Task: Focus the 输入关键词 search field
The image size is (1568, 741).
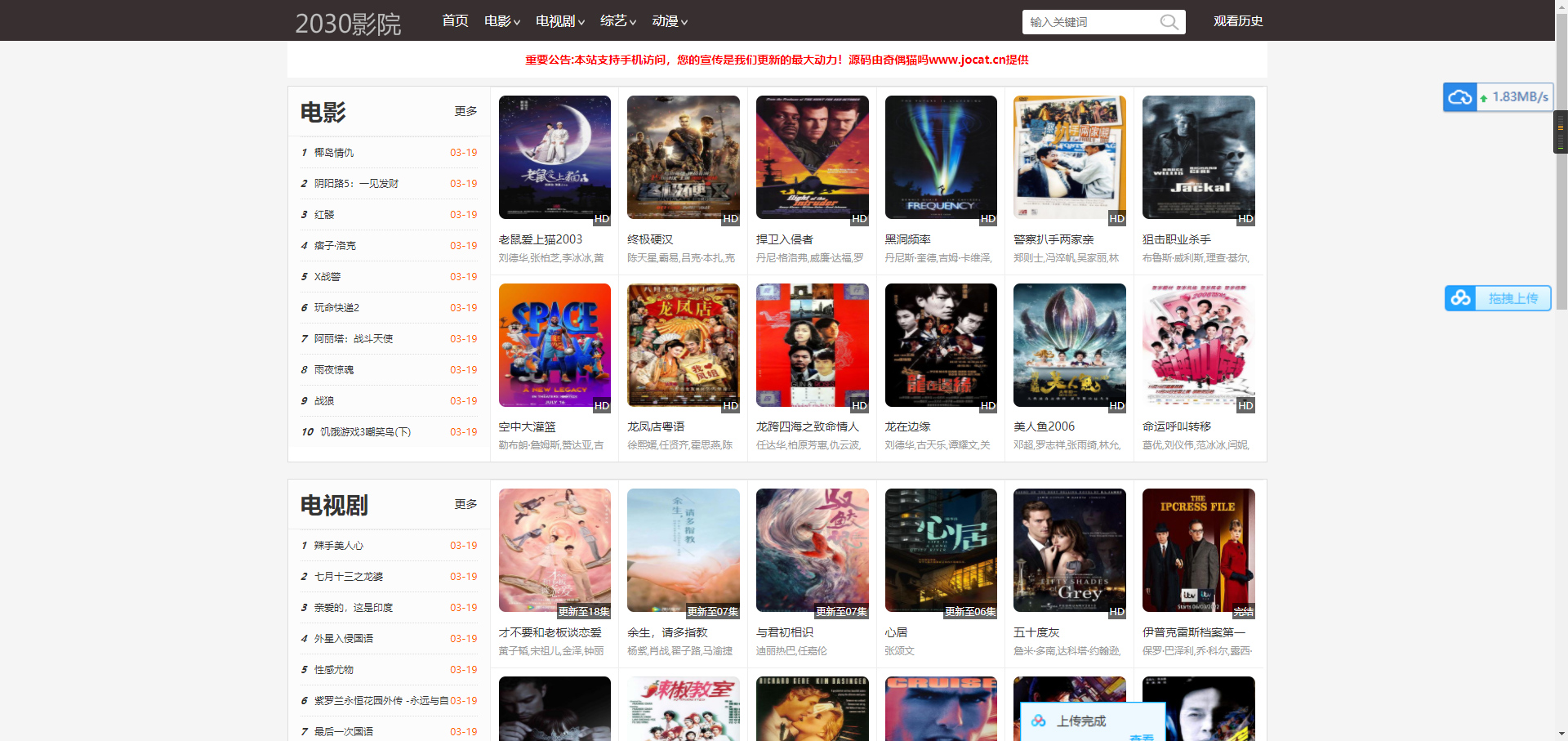Action: (x=1091, y=22)
